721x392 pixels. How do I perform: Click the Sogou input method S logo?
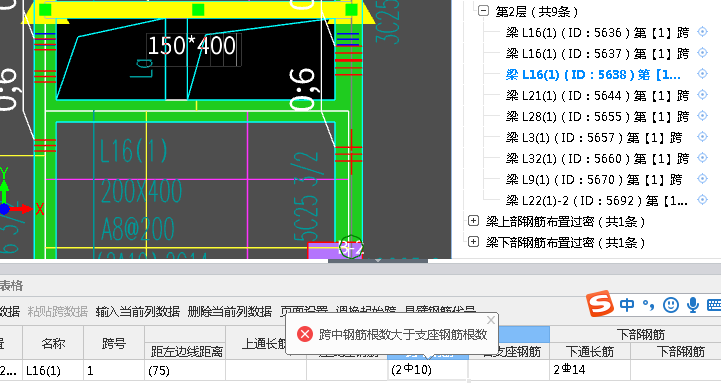tap(600, 303)
